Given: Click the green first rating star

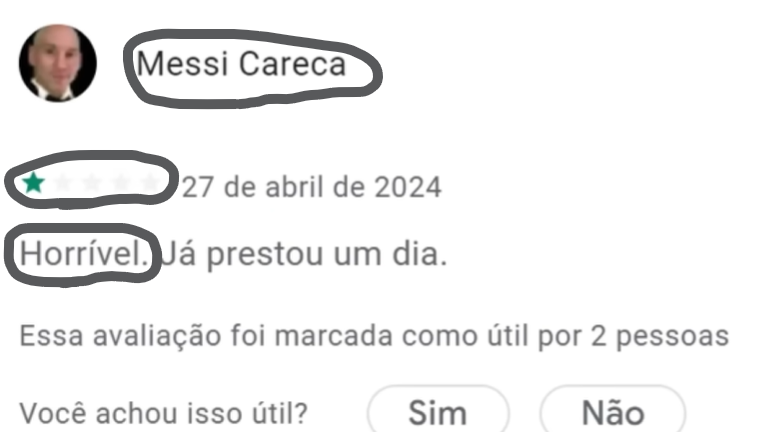Looking at the screenshot, I should 33,183.
